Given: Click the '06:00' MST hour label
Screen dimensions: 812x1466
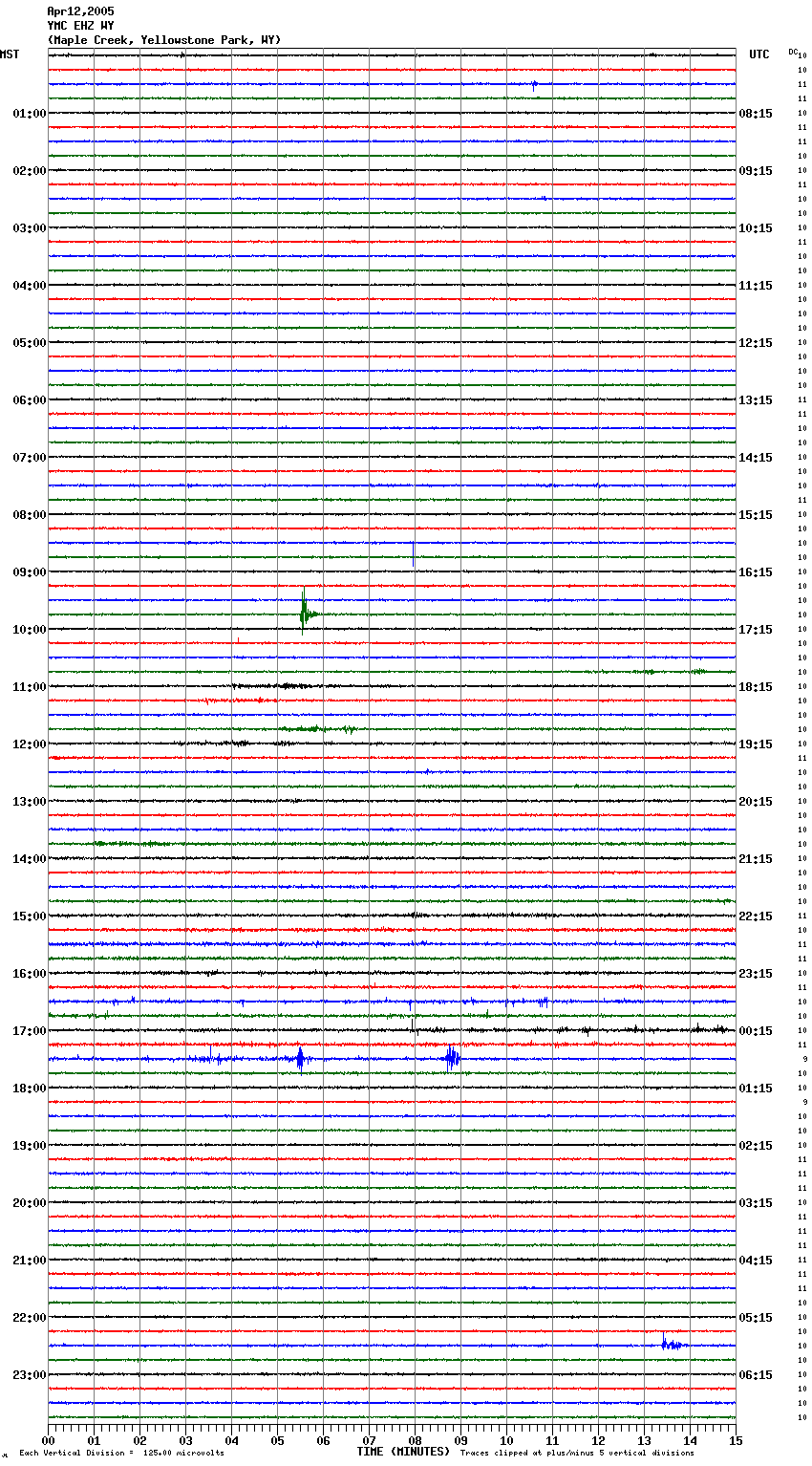Looking at the screenshot, I should (29, 400).
